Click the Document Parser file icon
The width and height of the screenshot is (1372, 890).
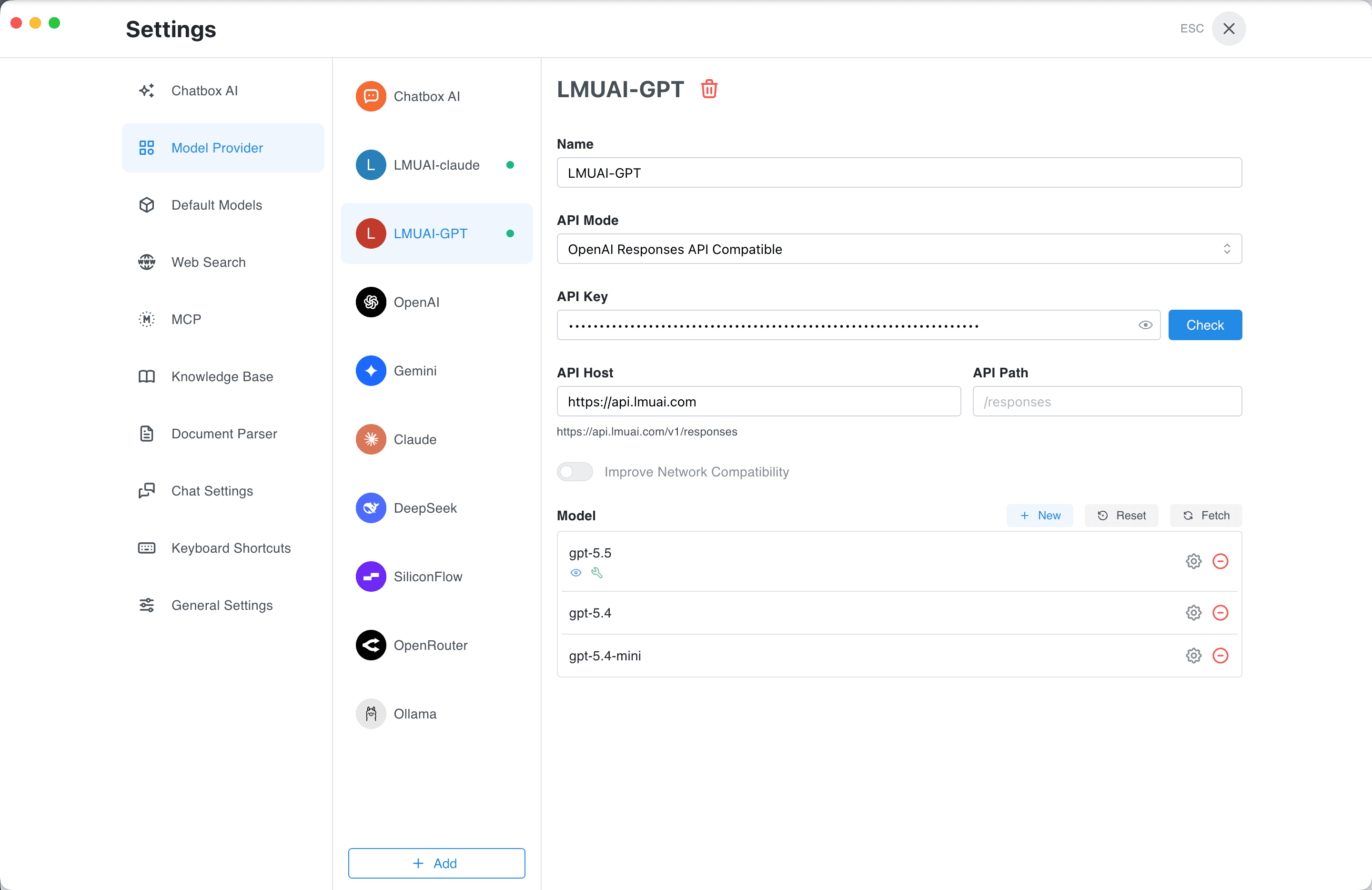[x=146, y=434]
